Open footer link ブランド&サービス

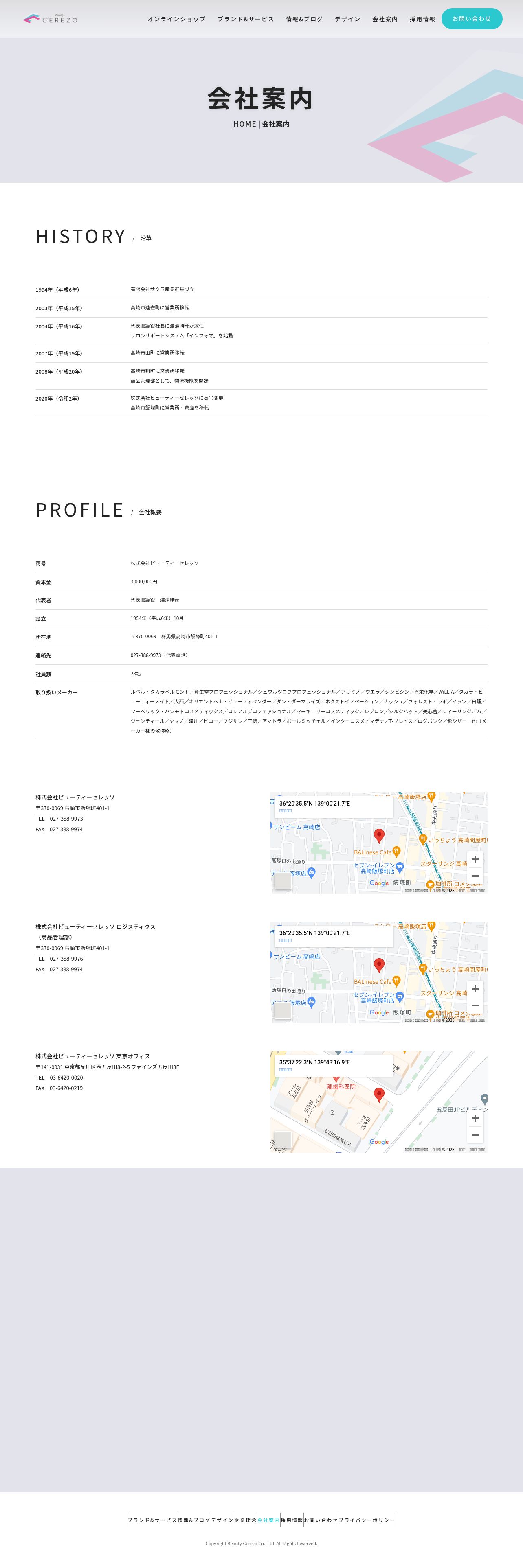(x=152, y=1520)
